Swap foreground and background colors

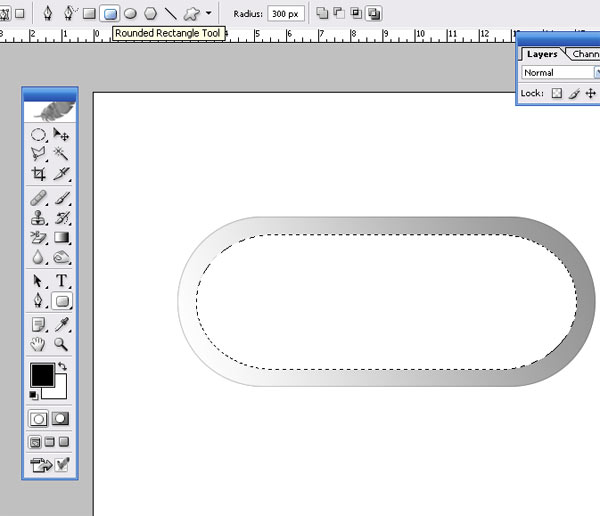62,367
